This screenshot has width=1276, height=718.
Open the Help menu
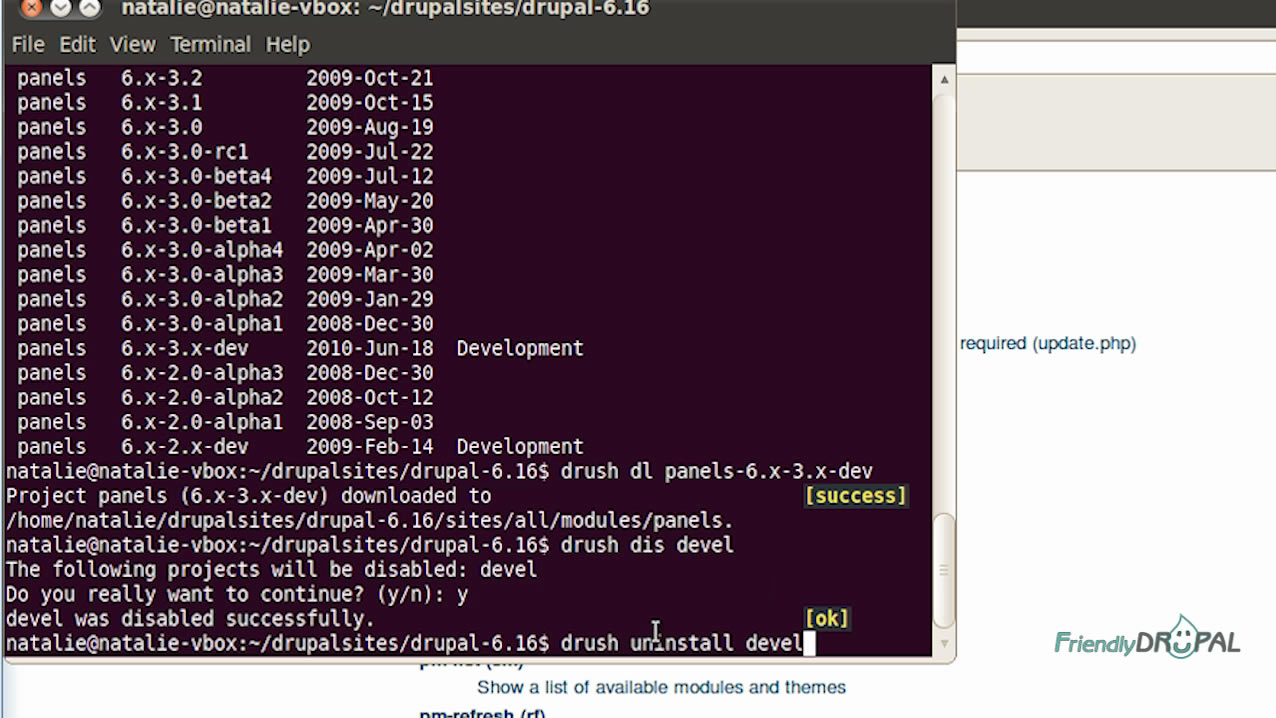[x=288, y=44]
